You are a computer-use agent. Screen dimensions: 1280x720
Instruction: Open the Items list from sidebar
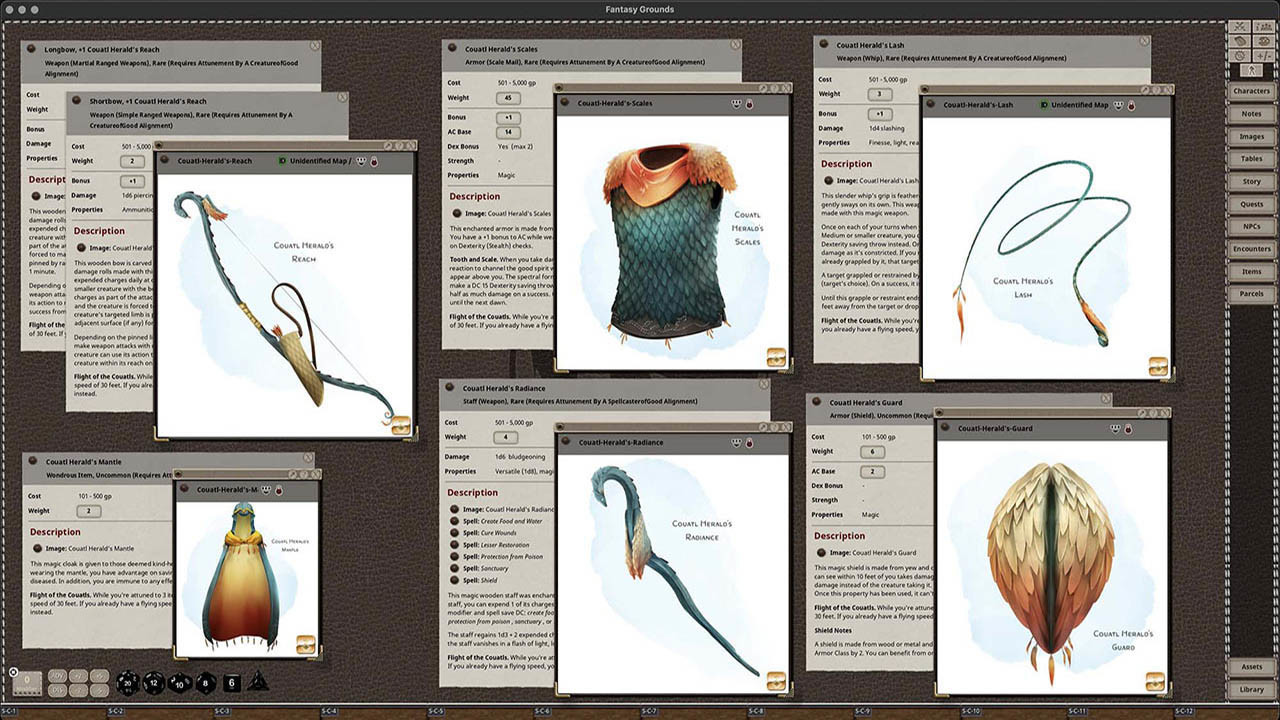point(1251,271)
